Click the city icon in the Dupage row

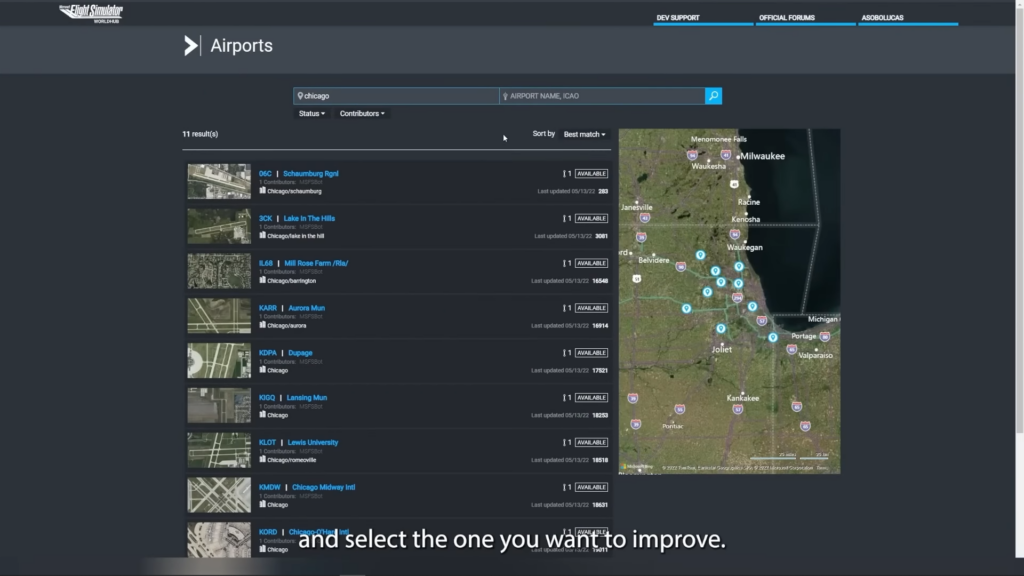263,370
